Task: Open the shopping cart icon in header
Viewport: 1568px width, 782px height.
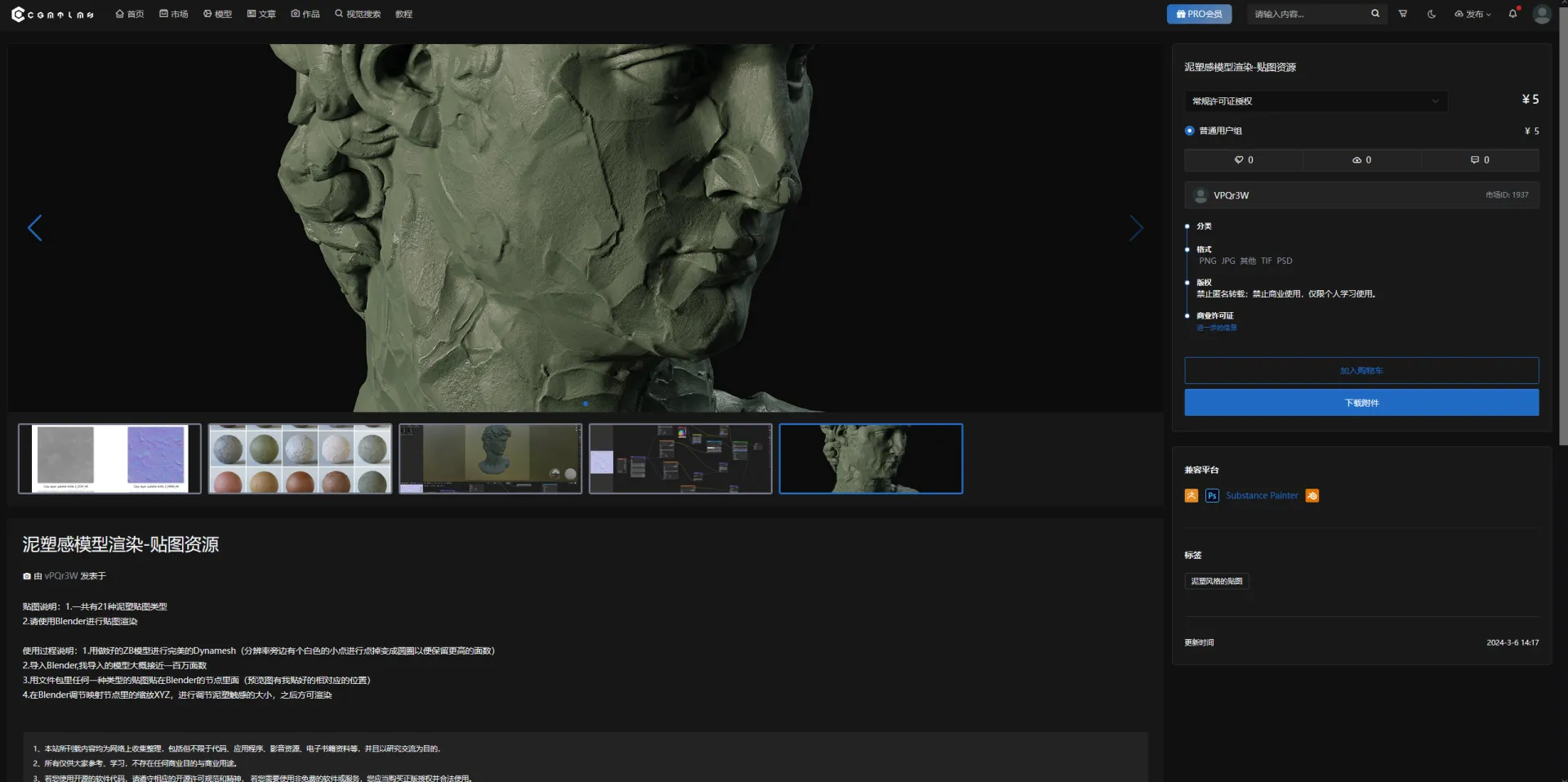Action: coord(1403,14)
